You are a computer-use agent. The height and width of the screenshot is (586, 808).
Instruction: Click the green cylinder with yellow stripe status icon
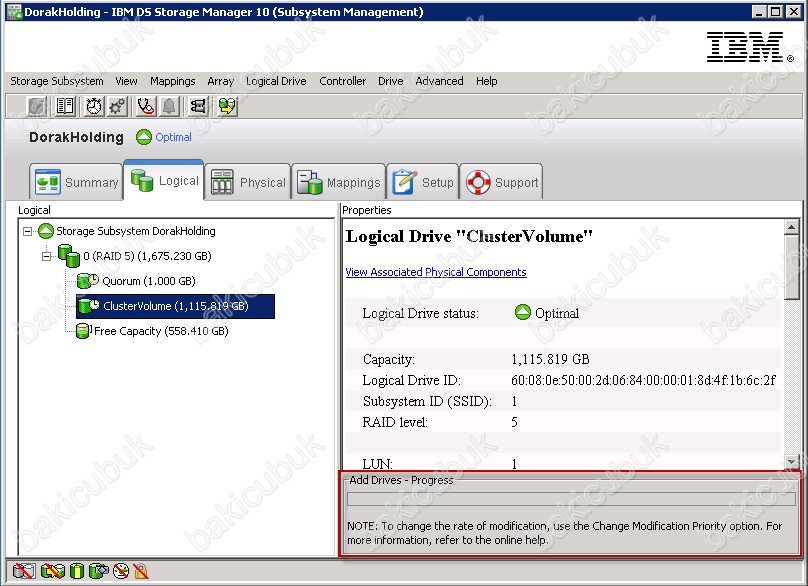click(77, 571)
